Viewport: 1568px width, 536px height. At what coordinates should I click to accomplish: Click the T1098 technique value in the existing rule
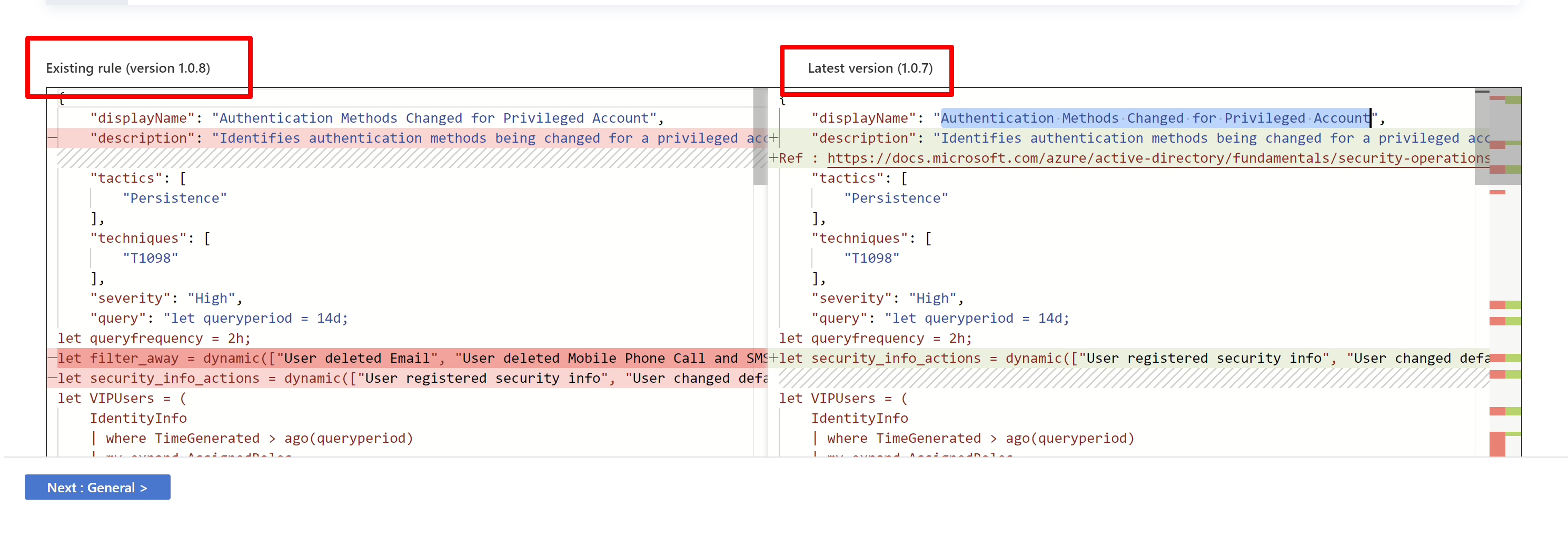point(149,257)
